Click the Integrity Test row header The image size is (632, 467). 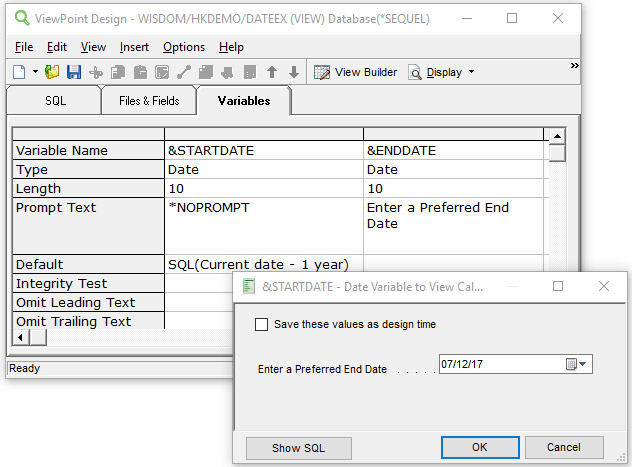click(88, 283)
